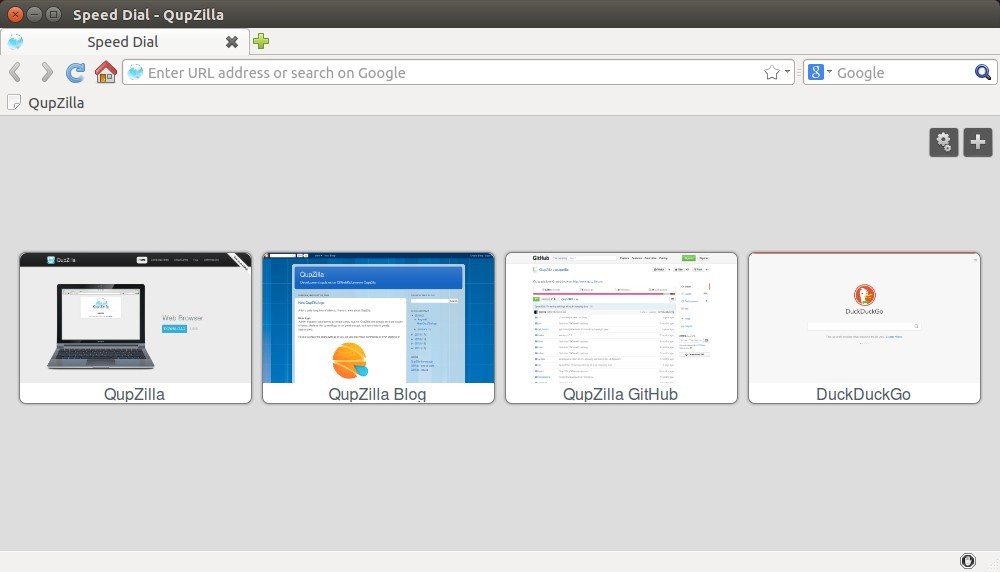1000x572 pixels.
Task: Open the Google search engine selector
Action: point(820,72)
